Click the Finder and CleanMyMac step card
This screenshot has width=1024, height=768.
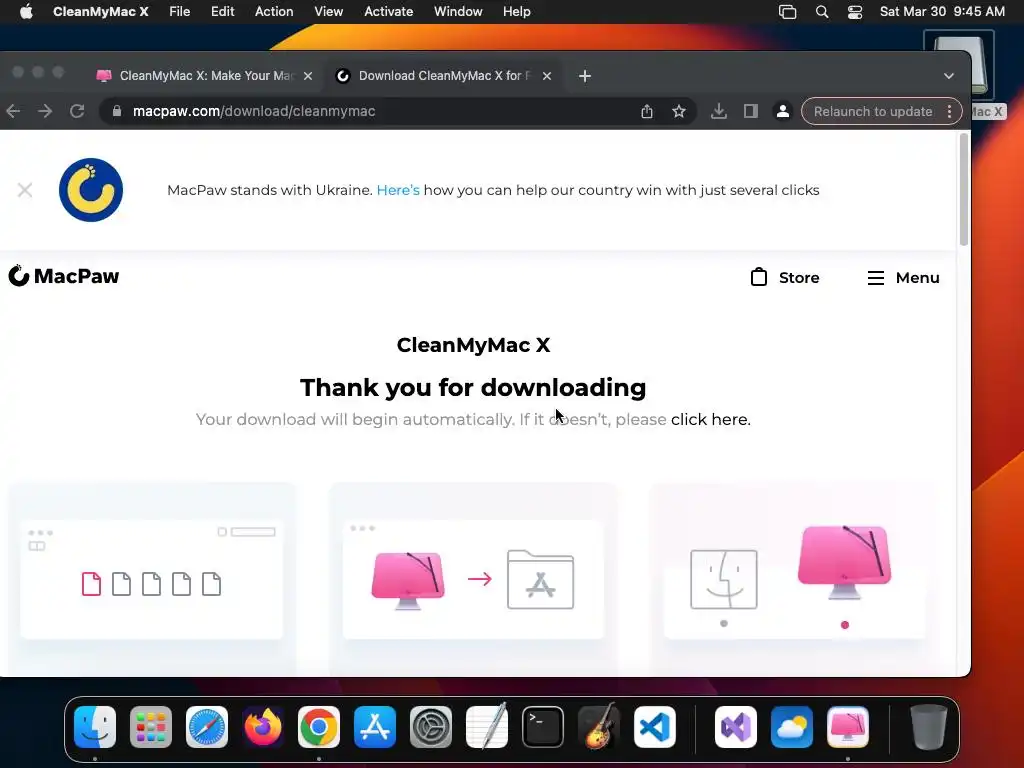pos(793,579)
